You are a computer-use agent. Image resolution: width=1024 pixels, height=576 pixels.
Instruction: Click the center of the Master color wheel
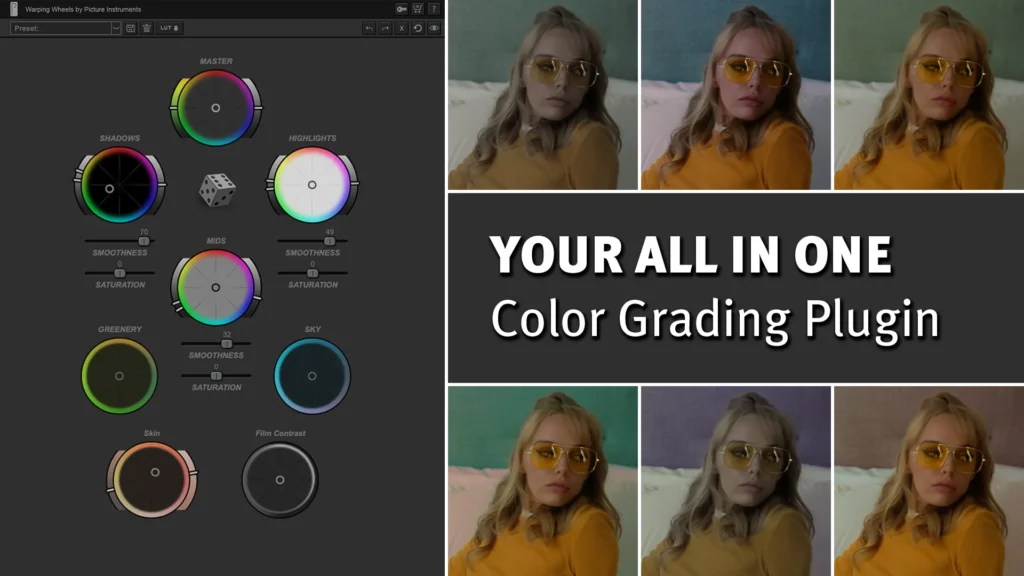click(215, 108)
